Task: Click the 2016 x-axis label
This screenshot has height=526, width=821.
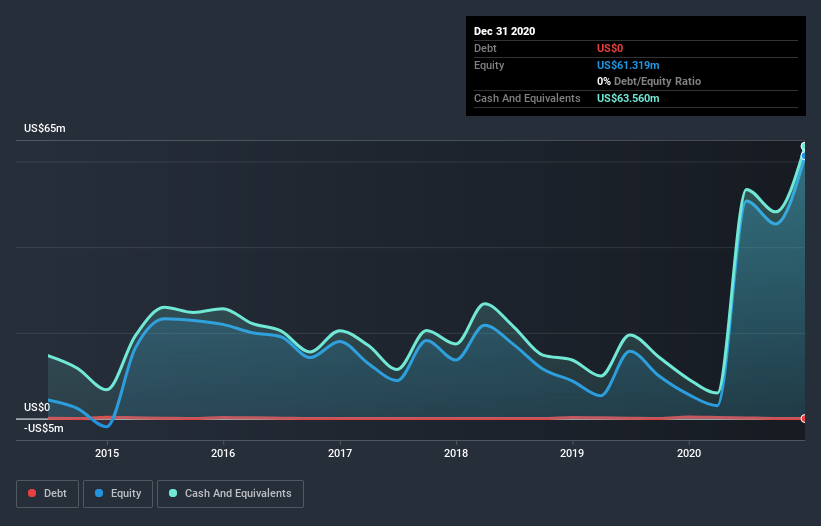Action: 223,453
